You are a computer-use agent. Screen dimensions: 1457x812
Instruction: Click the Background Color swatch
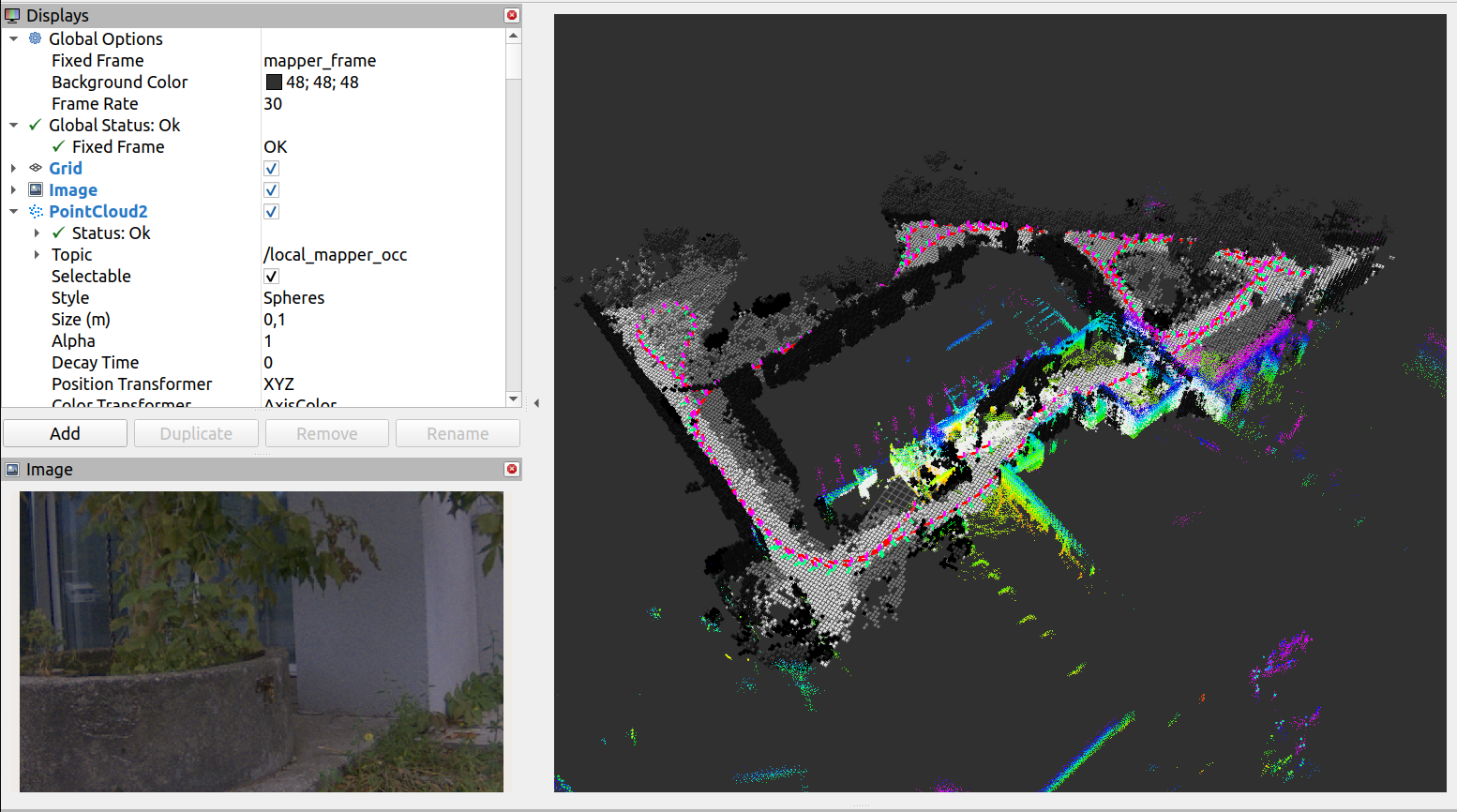coord(274,83)
